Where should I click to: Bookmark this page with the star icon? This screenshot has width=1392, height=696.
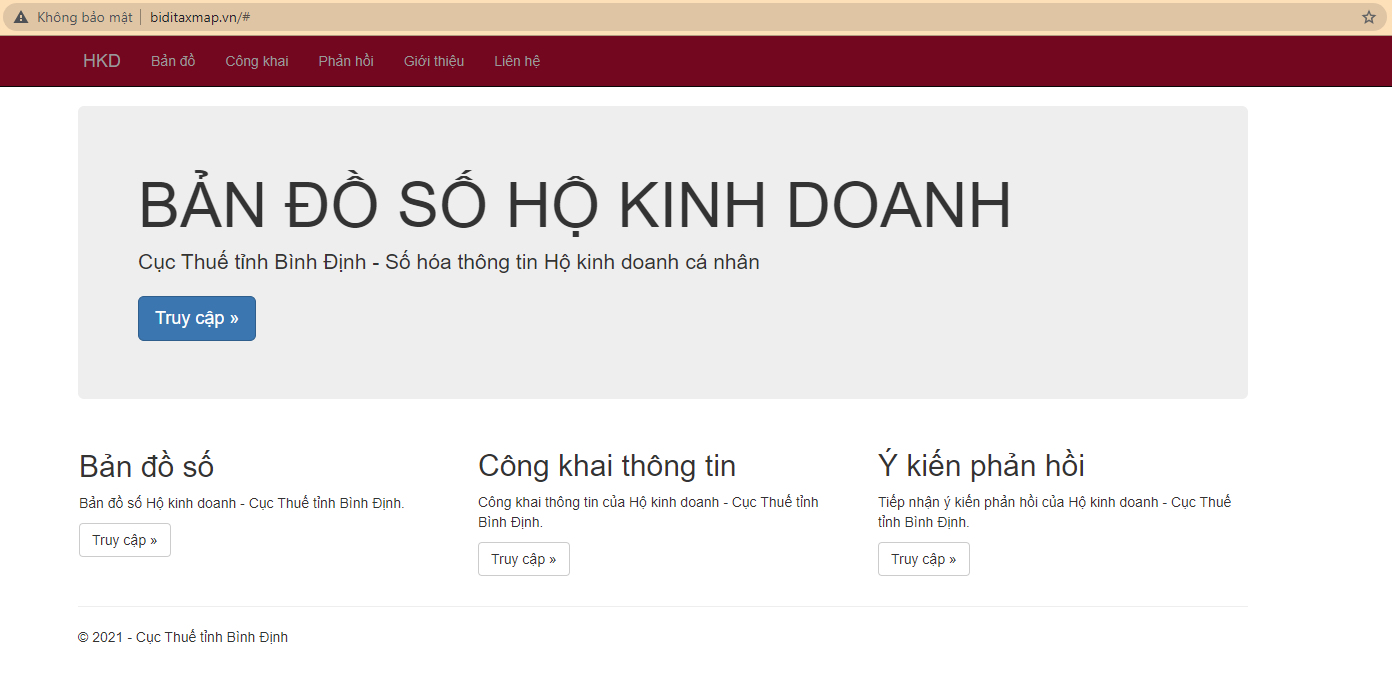(x=1369, y=17)
